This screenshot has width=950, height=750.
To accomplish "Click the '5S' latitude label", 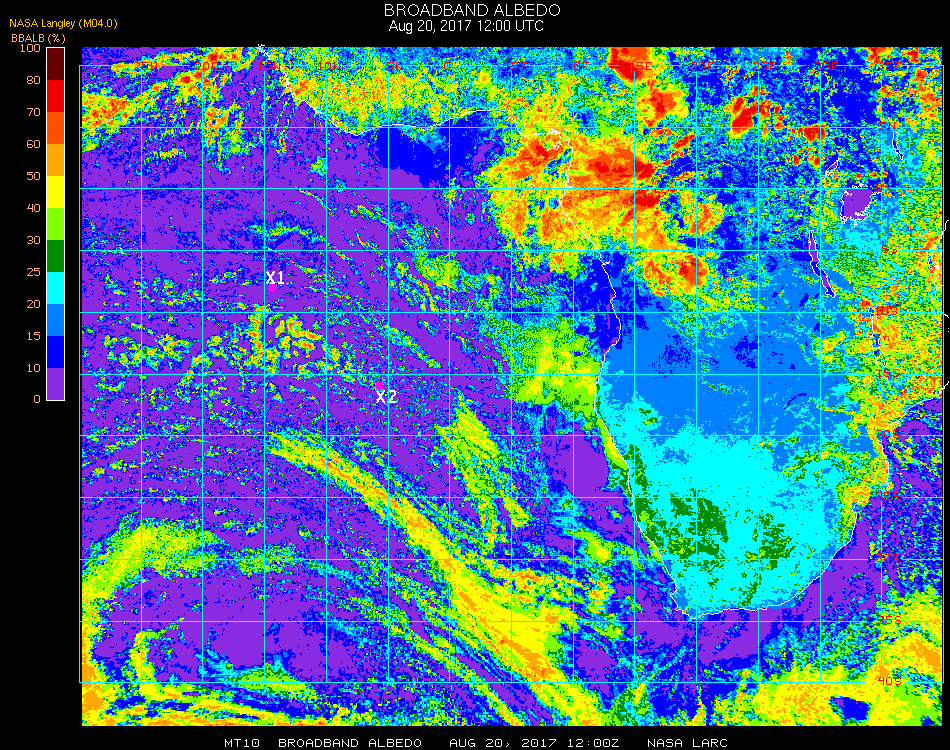I will point(889,249).
